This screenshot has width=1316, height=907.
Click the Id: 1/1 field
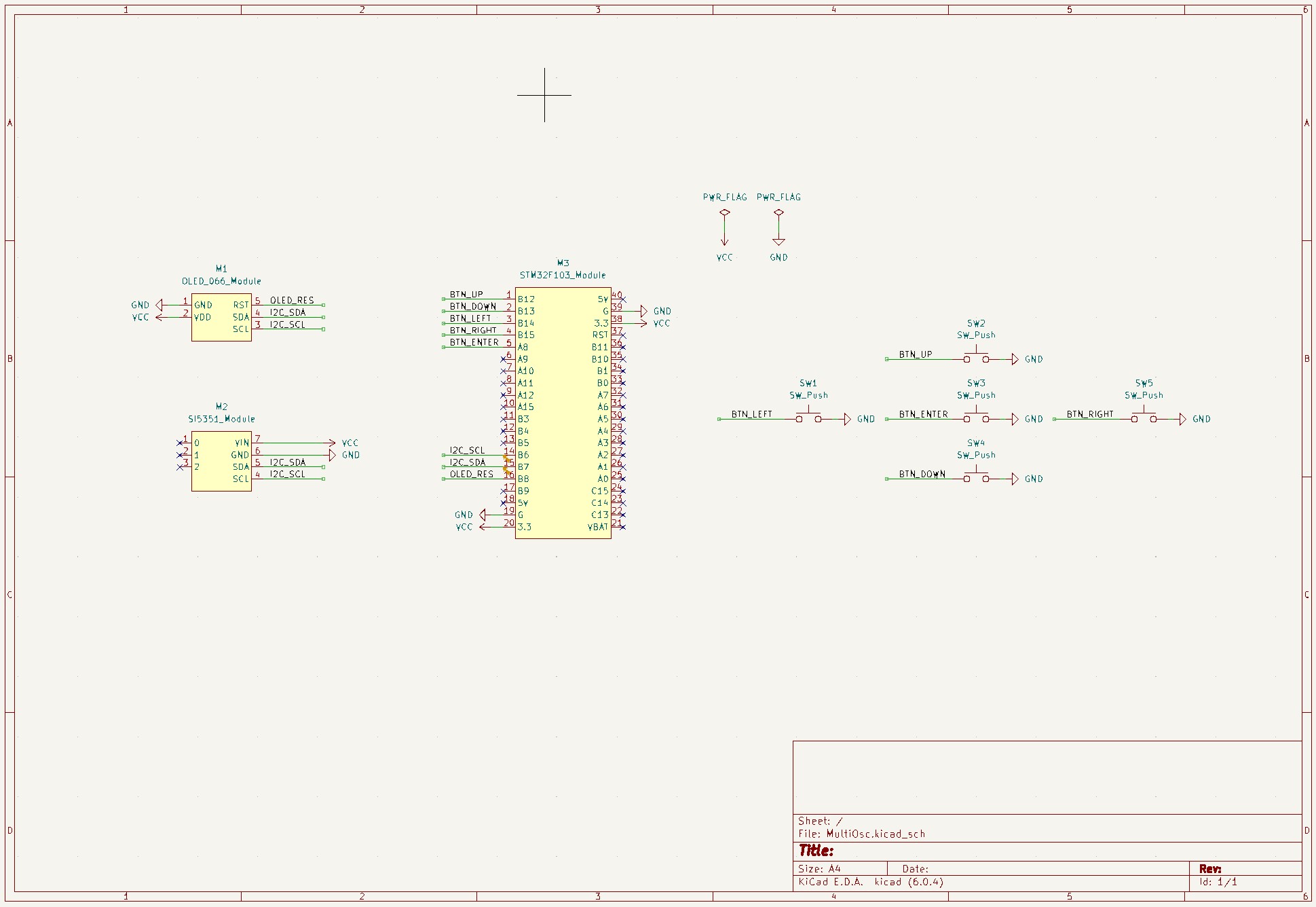click(1218, 882)
